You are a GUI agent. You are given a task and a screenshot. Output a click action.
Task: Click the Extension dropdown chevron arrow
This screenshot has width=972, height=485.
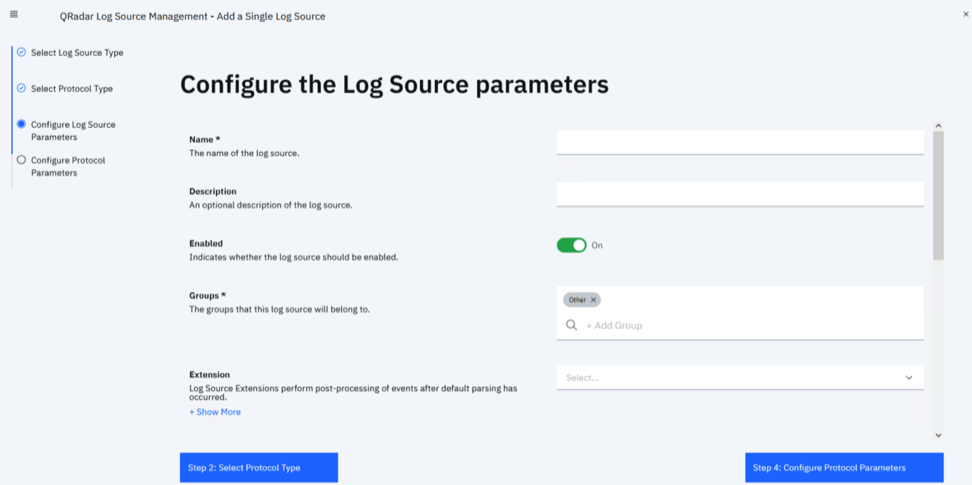click(x=909, y=378)
